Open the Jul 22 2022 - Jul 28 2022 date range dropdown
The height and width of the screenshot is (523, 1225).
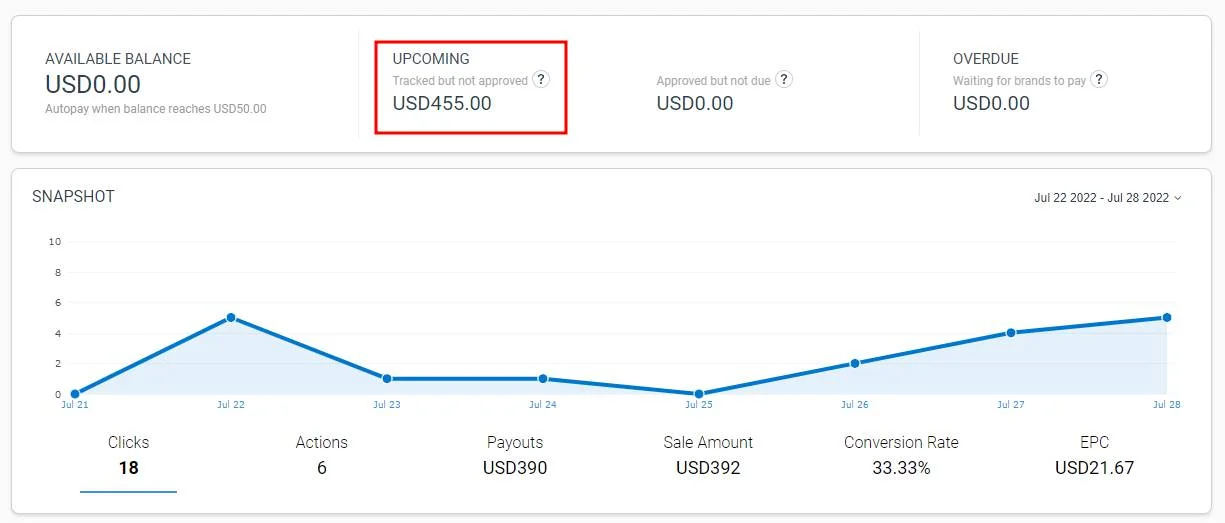coord(1107,198)
